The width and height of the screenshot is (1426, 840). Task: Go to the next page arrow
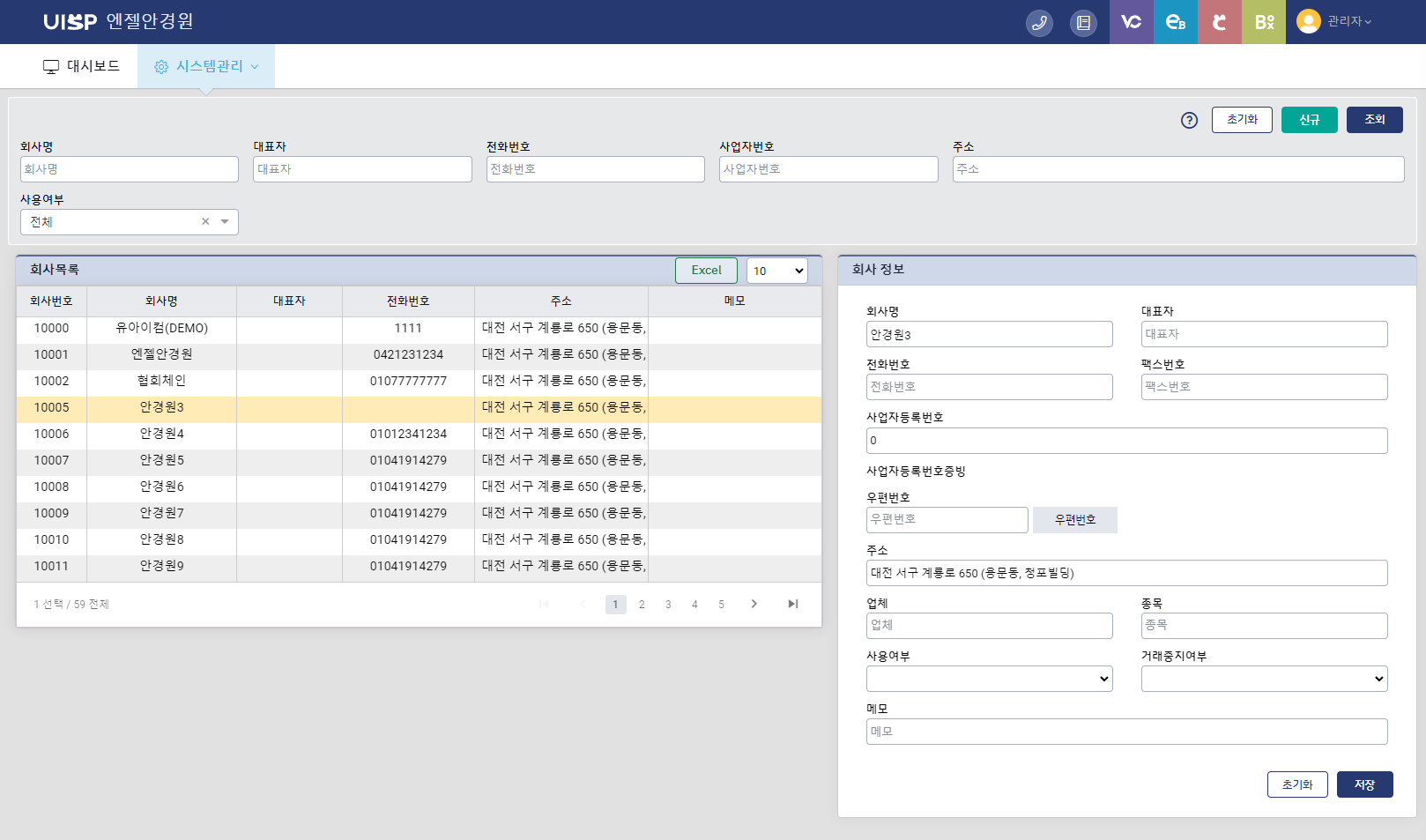754,604
